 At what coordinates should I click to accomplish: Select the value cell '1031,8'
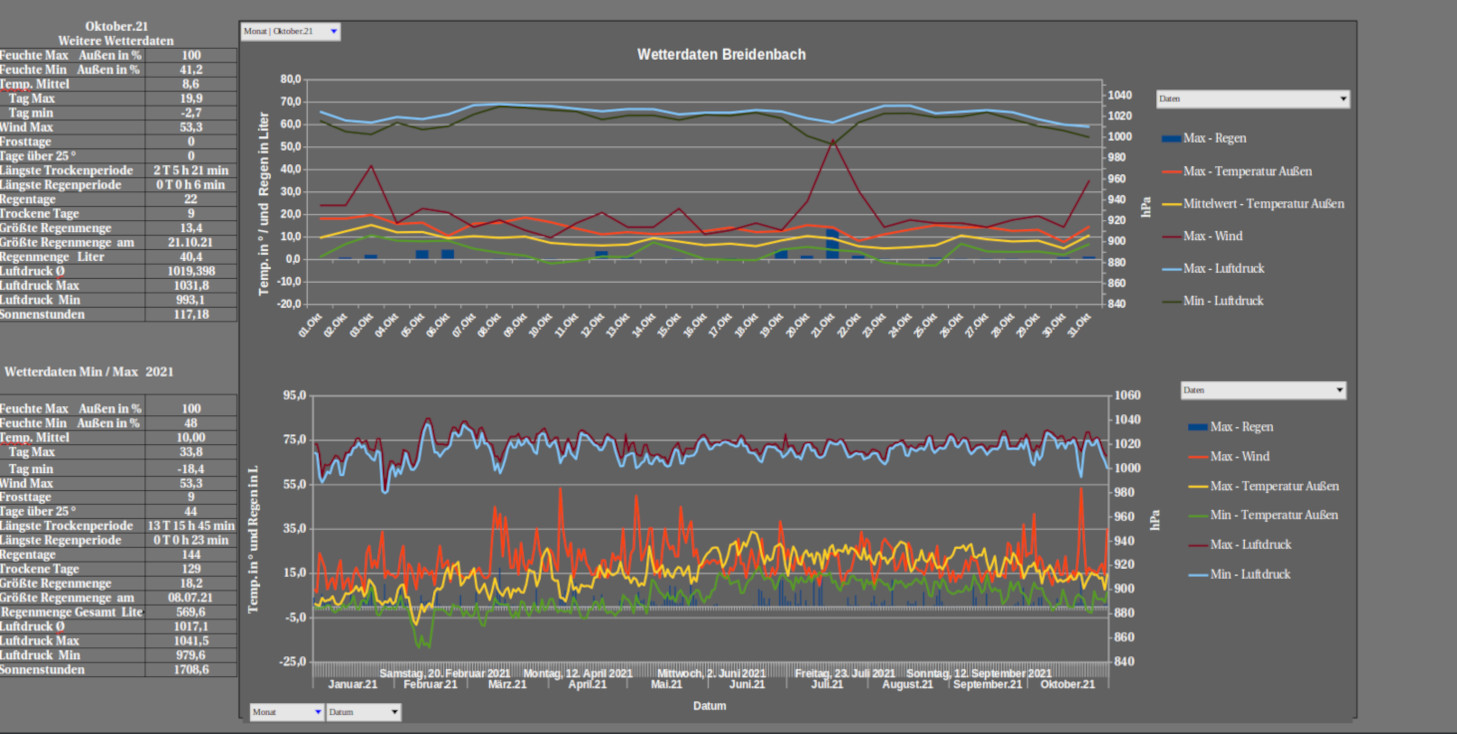pos(191,286)
